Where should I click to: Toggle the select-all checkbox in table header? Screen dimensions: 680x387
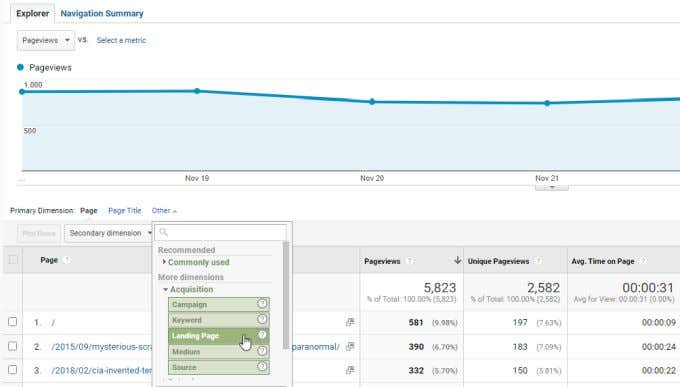[x=13, y=259]
